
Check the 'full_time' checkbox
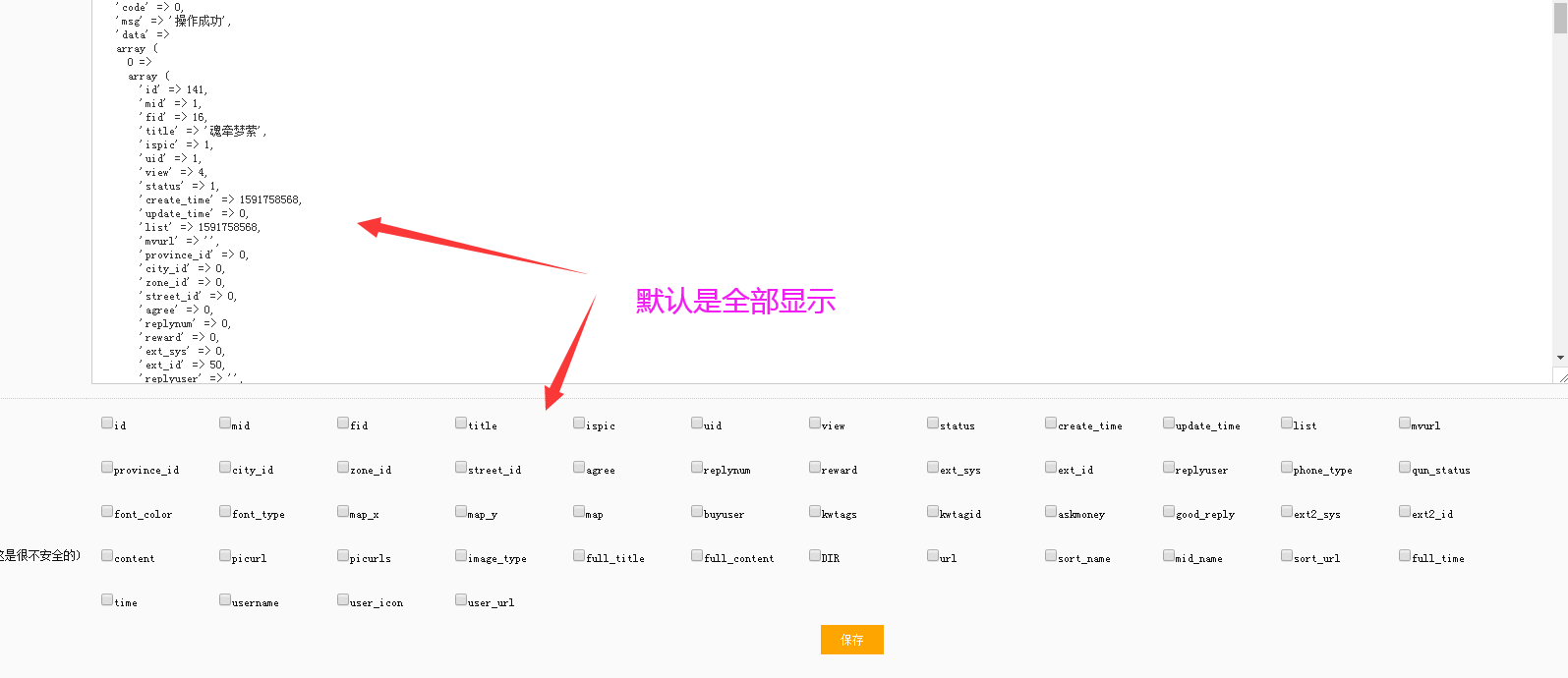[1405, 556]
